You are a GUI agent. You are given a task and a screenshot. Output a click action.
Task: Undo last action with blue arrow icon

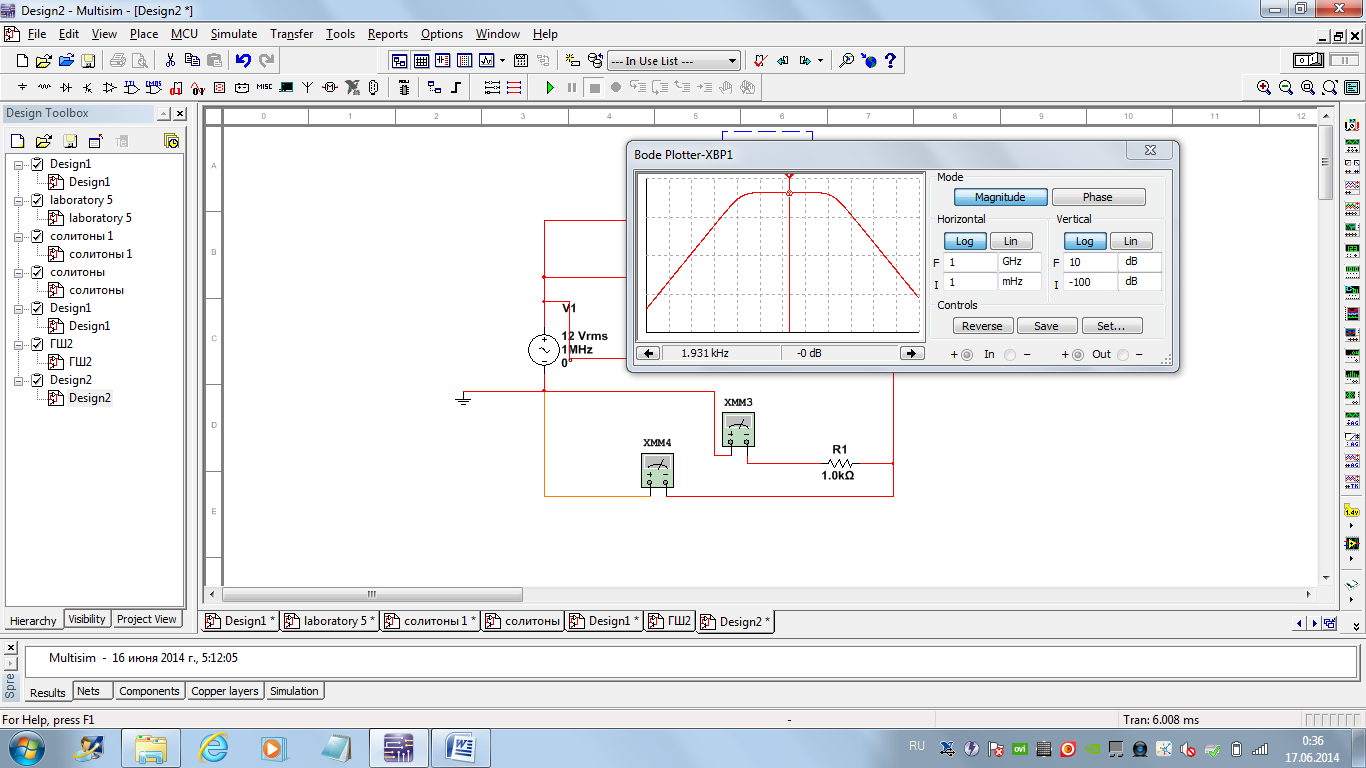243,61
